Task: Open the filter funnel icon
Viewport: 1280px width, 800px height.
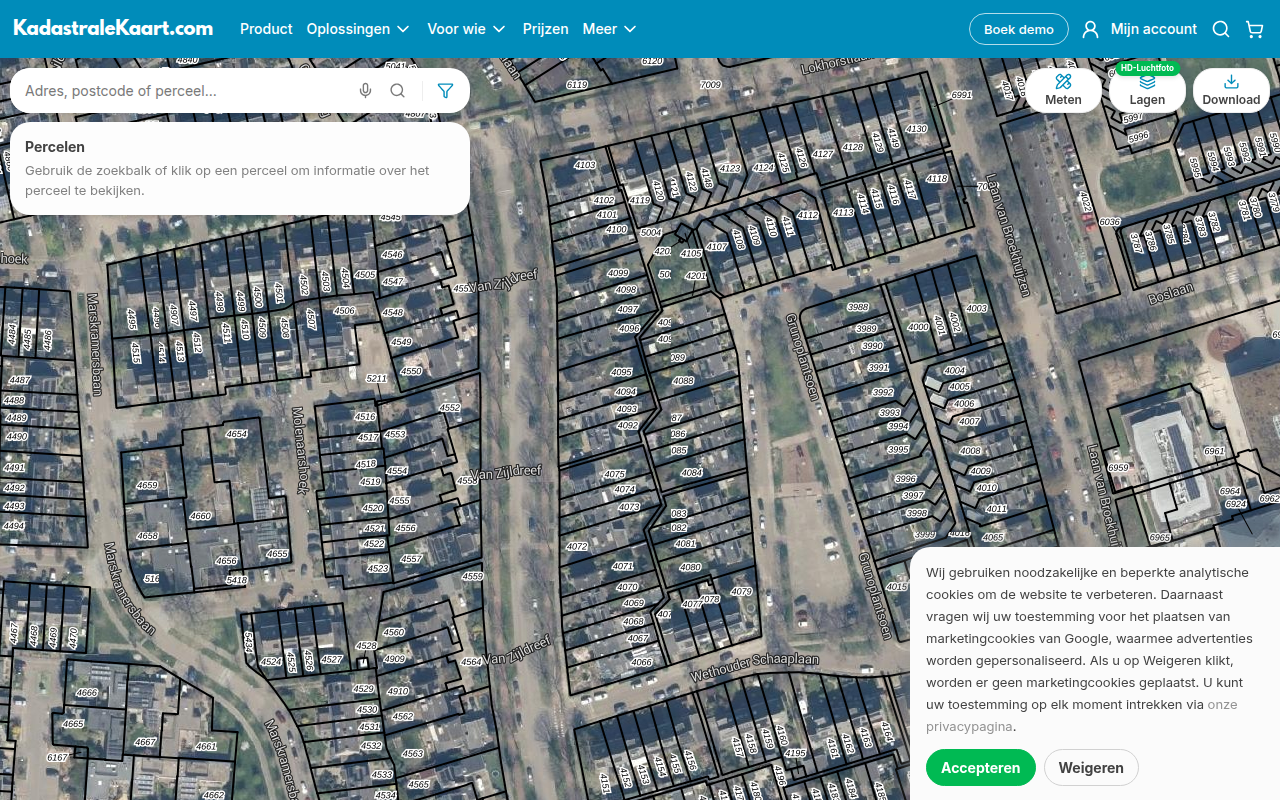Action: click(x=446, y=91)
